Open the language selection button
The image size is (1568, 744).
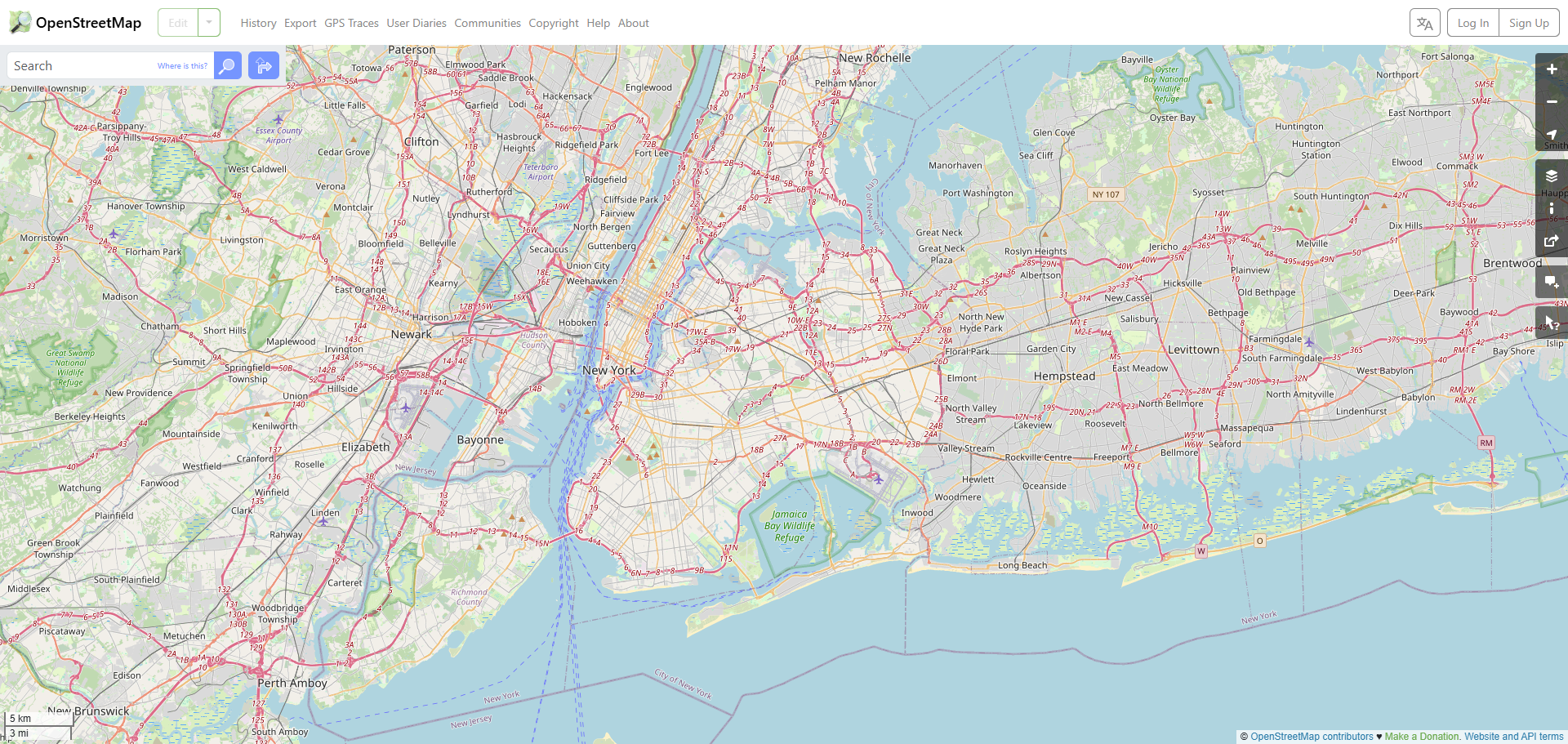point(1424,23)
